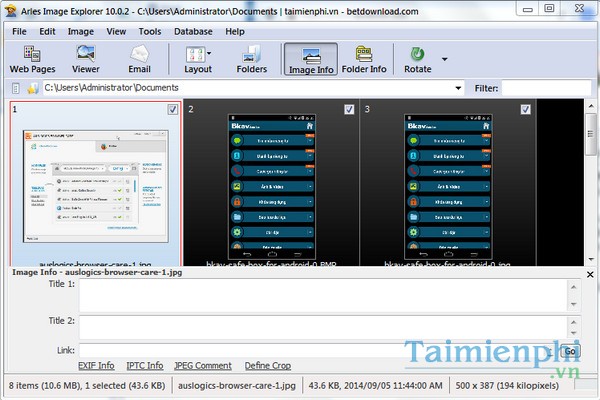Click the Email toolbar icon
This screenshot has height=400, width=600.
[139, 59]
